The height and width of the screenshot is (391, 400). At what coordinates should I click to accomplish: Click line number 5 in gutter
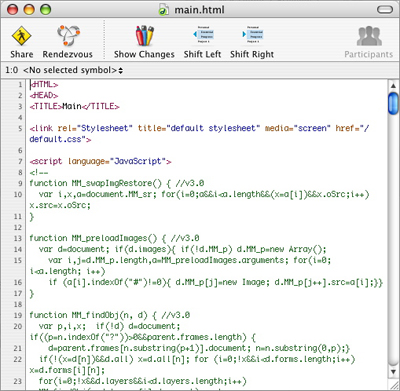20,129
